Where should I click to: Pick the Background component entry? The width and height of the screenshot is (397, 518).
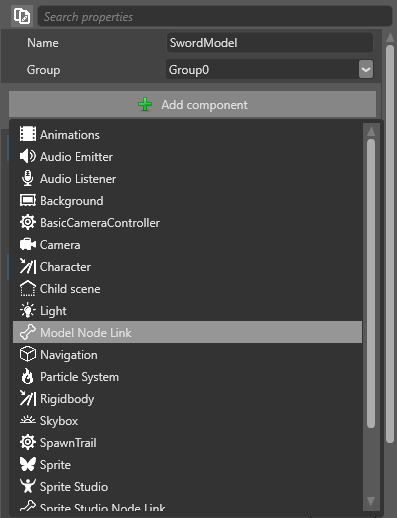[187, 200]
